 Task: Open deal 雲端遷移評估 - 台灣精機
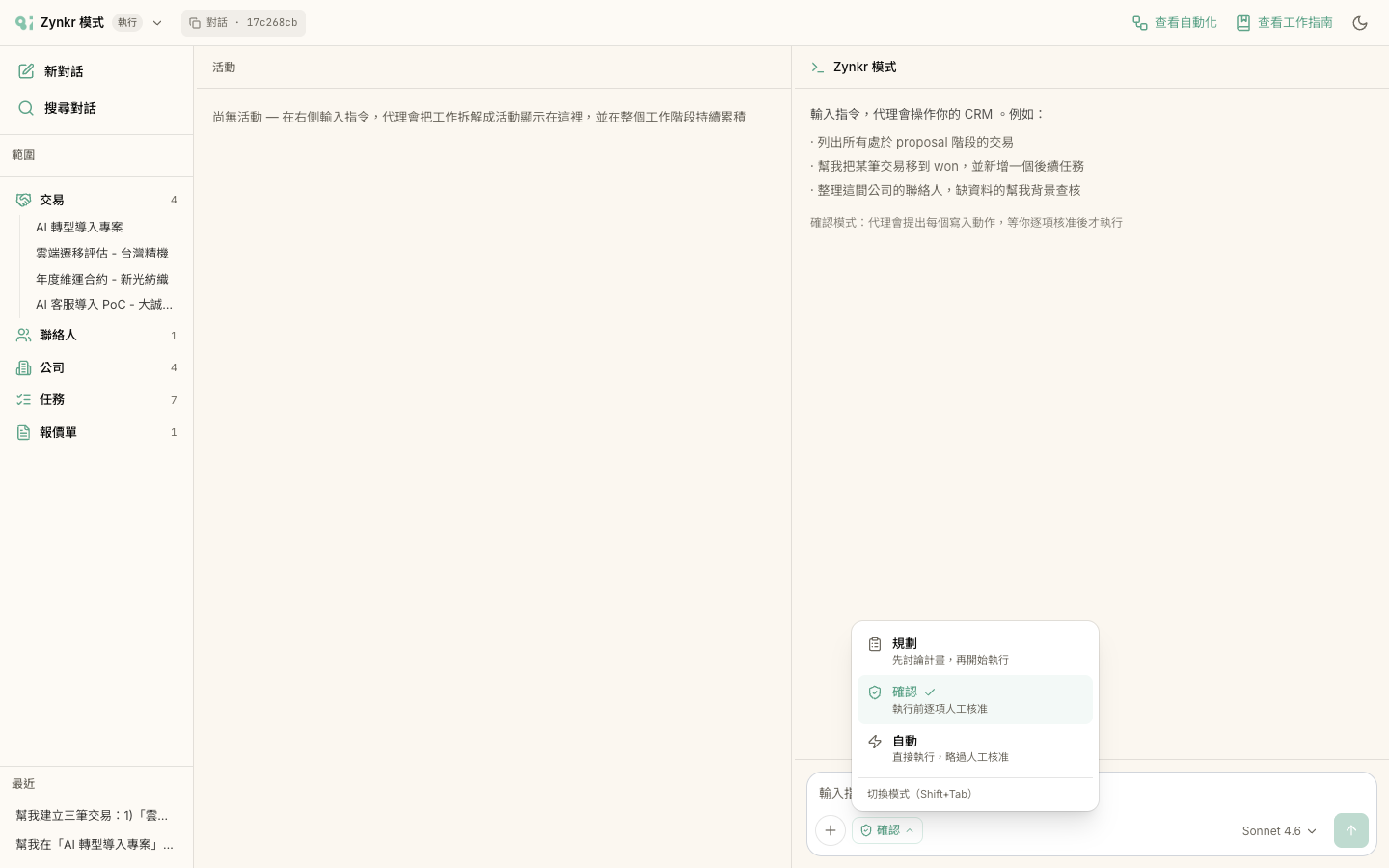point(102,253)
